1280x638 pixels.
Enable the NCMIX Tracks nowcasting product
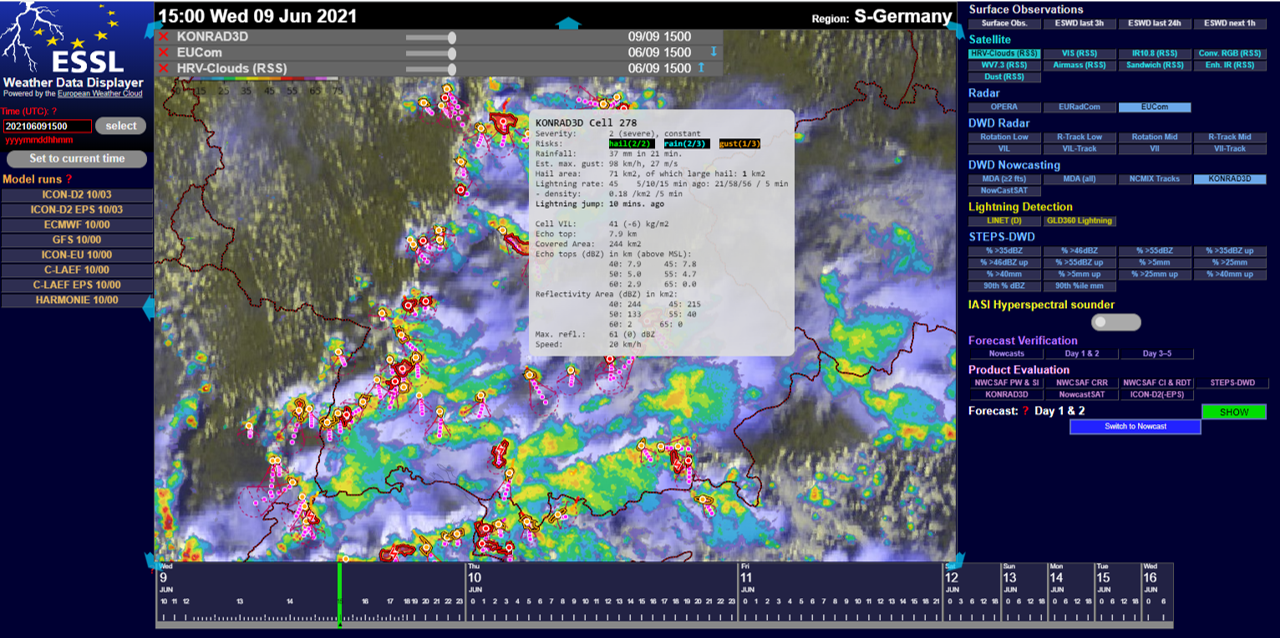1154,179
